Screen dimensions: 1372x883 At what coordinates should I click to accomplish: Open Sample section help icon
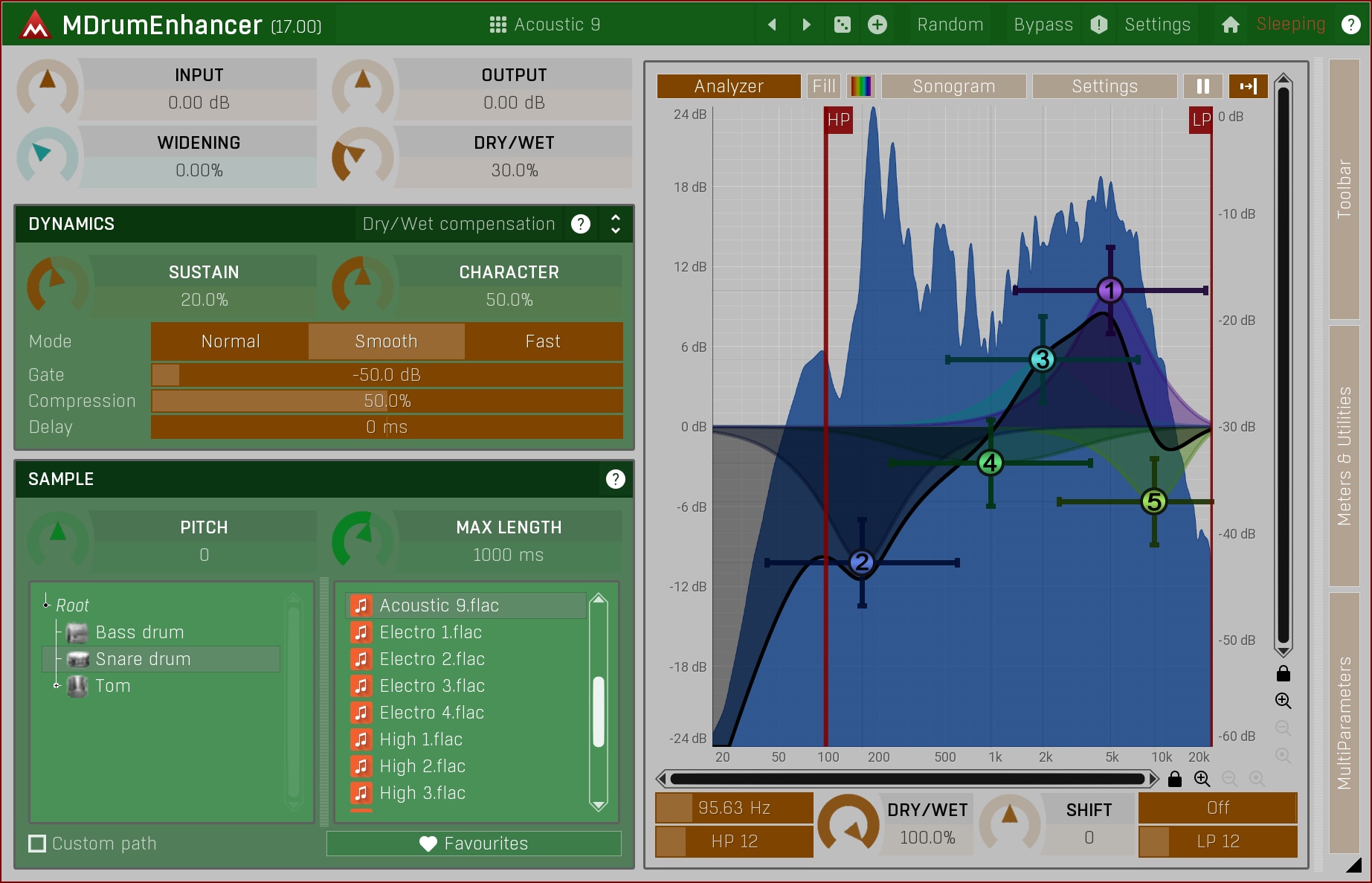(x=615, y=479)
